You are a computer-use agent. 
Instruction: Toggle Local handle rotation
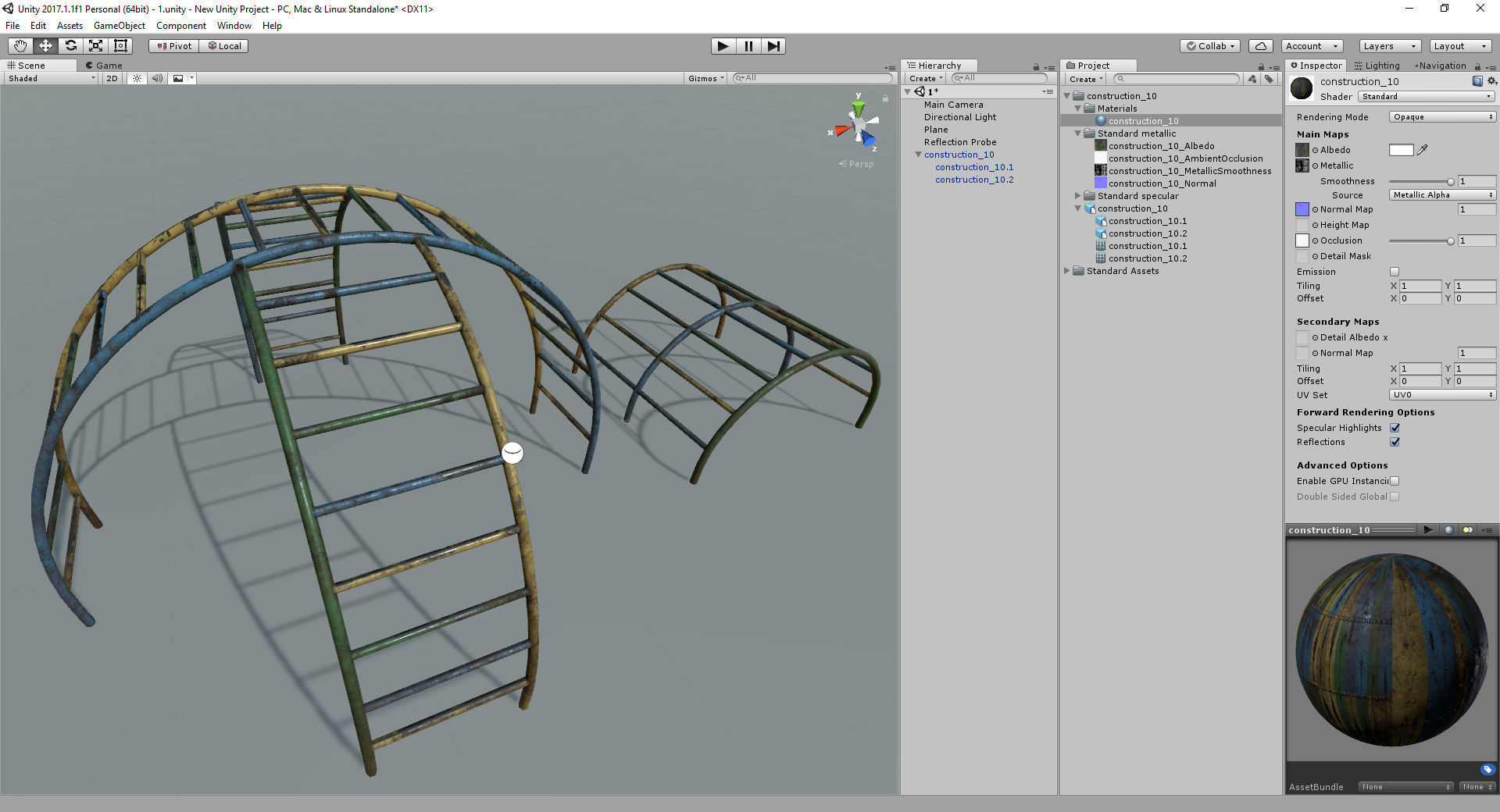pyautogui.click(x=224, y=46)
